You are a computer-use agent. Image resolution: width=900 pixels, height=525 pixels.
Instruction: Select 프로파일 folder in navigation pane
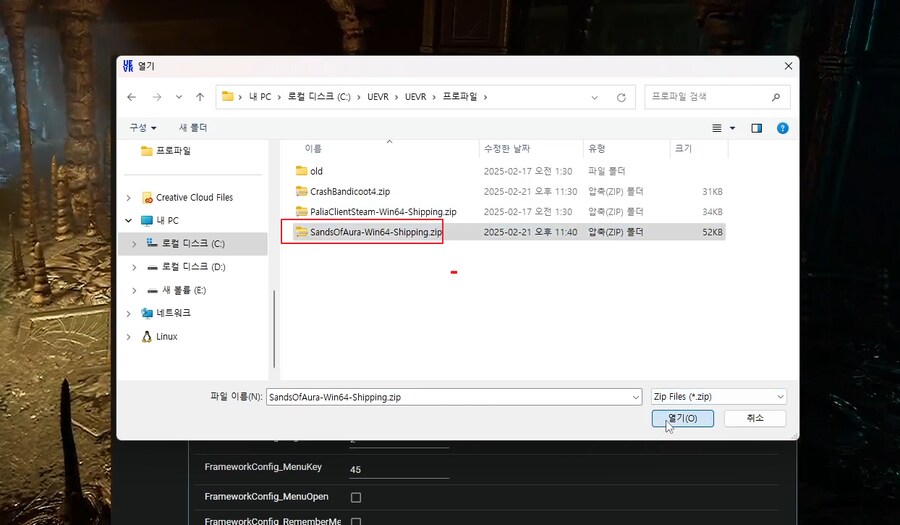click(173, 150)
